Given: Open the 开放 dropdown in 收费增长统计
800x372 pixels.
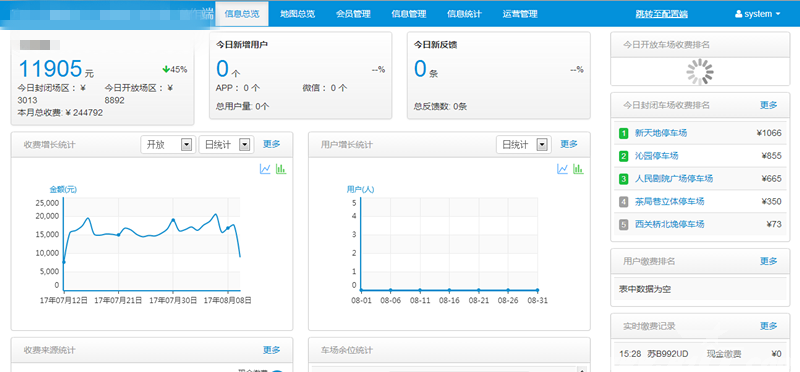Looking at the screenshot, I should [168, 145].
